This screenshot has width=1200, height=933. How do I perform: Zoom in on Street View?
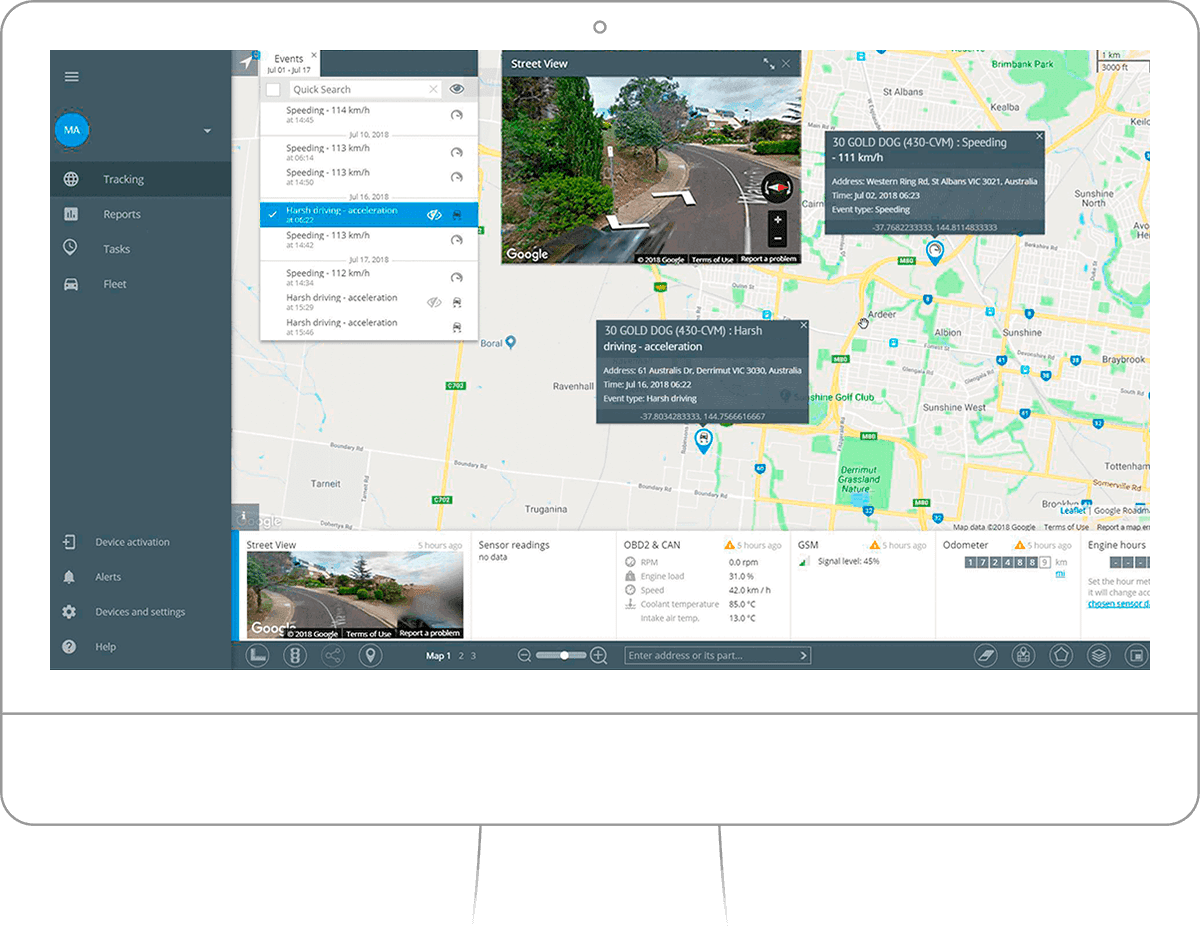[x=778, y=219]
